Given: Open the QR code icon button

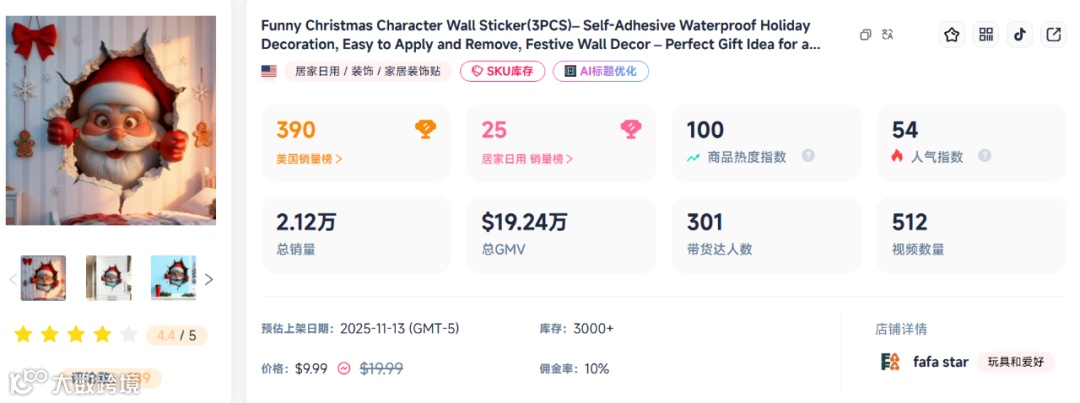Looking at the screenshot, I should click(986, 35).
